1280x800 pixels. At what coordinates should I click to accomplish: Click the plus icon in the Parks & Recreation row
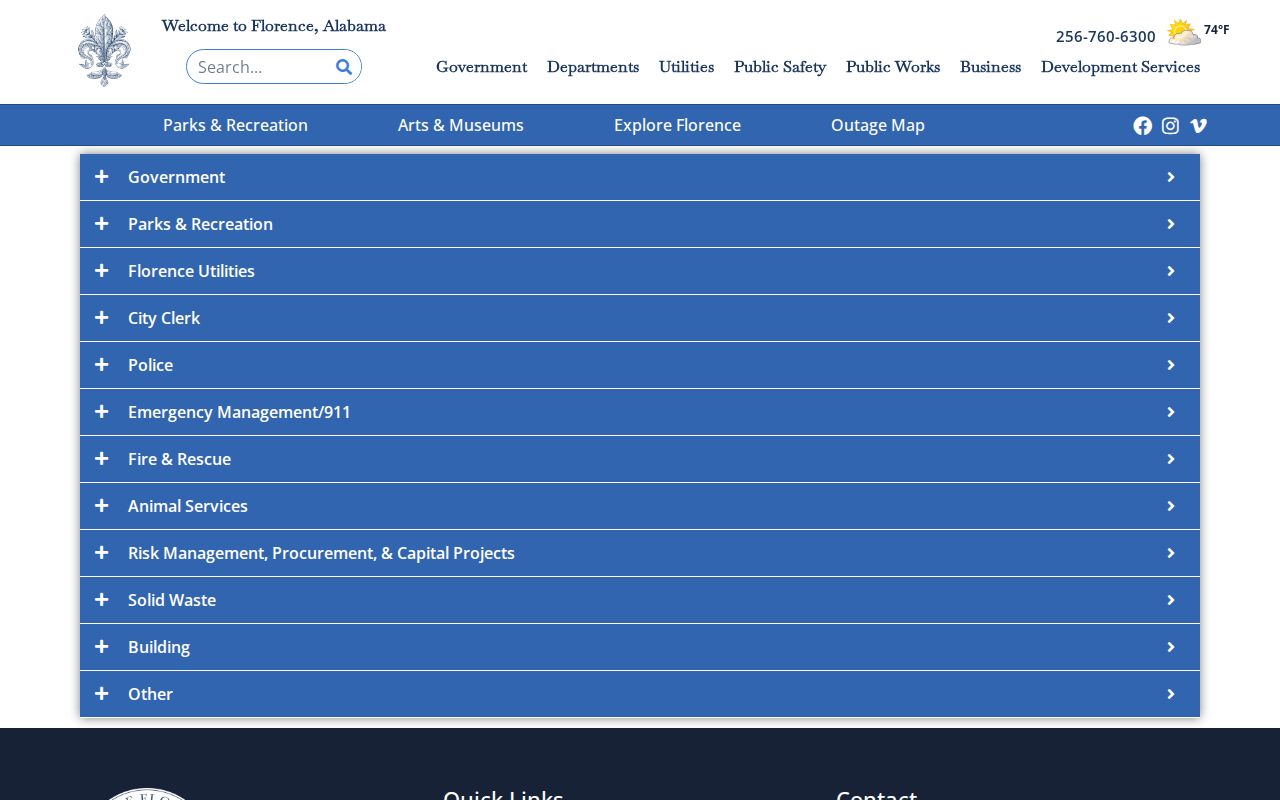coord(101,224)
